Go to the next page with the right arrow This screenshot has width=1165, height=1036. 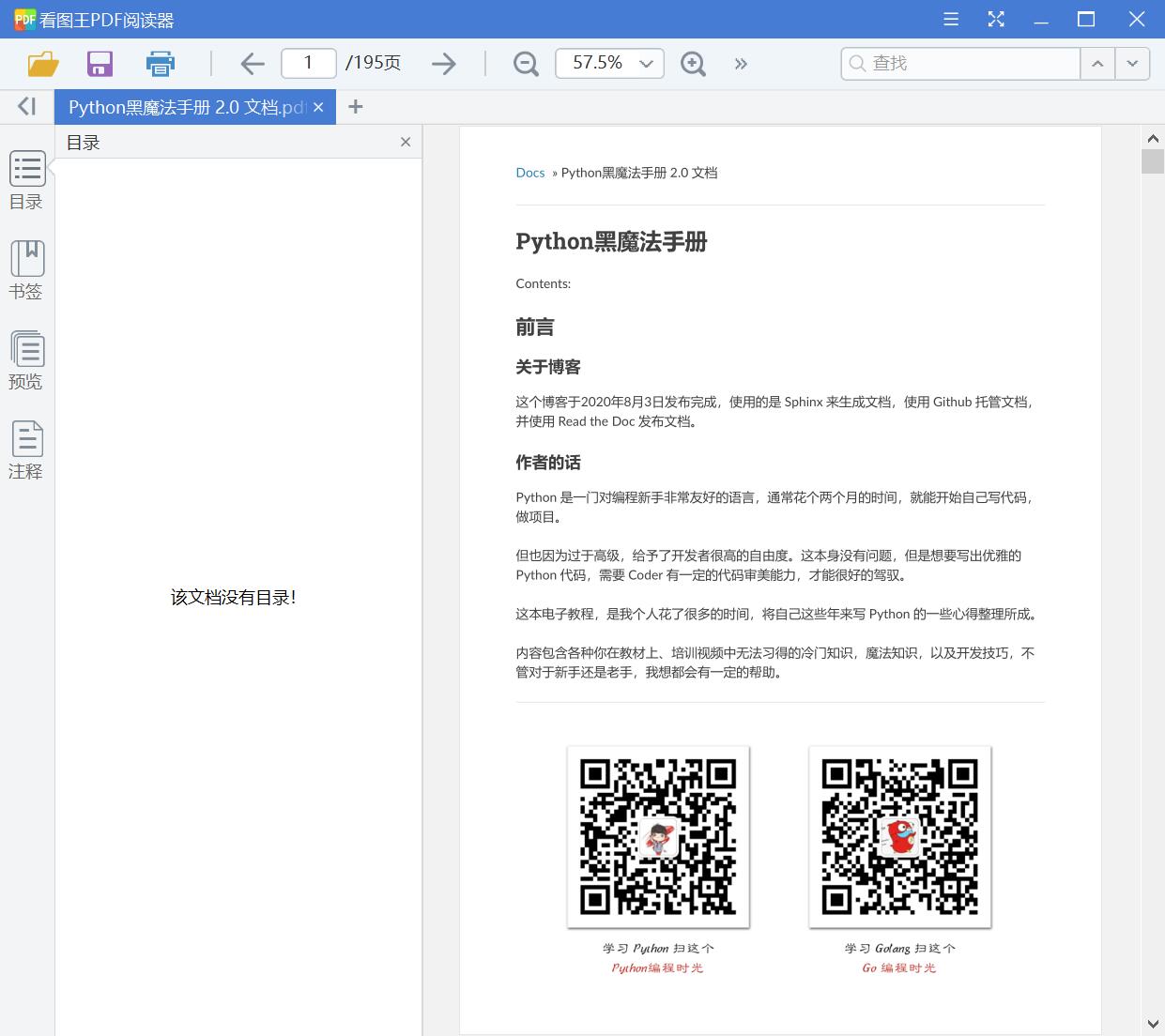click(443, 63)
